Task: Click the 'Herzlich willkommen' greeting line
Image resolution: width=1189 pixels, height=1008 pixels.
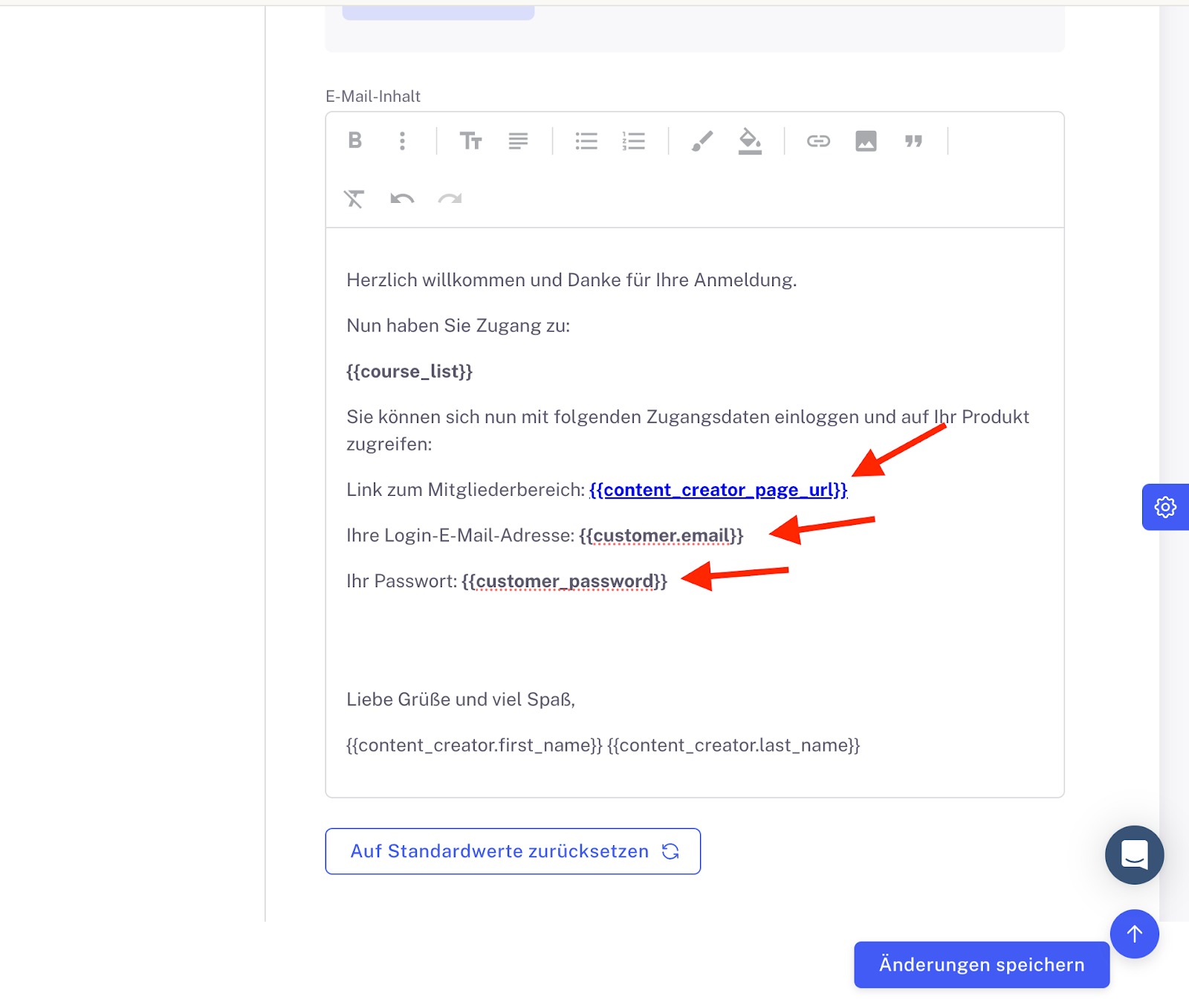Action: (x=571, y=280)
